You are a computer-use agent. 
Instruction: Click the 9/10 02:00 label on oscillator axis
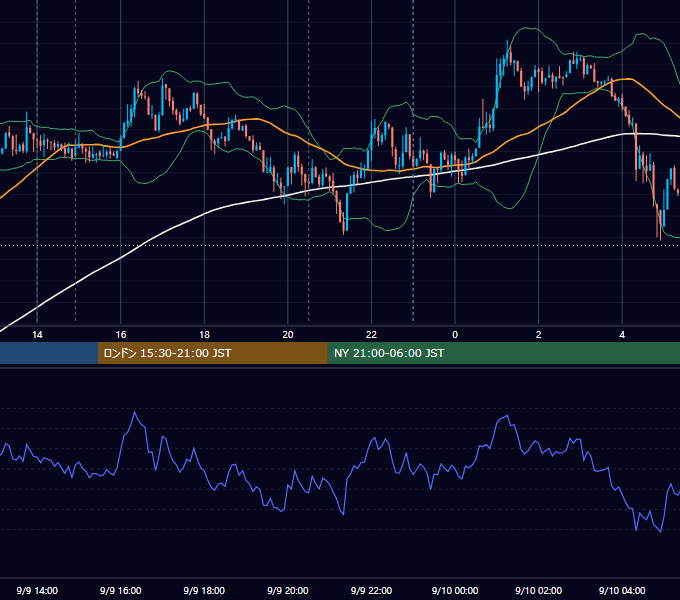point(539,590)
